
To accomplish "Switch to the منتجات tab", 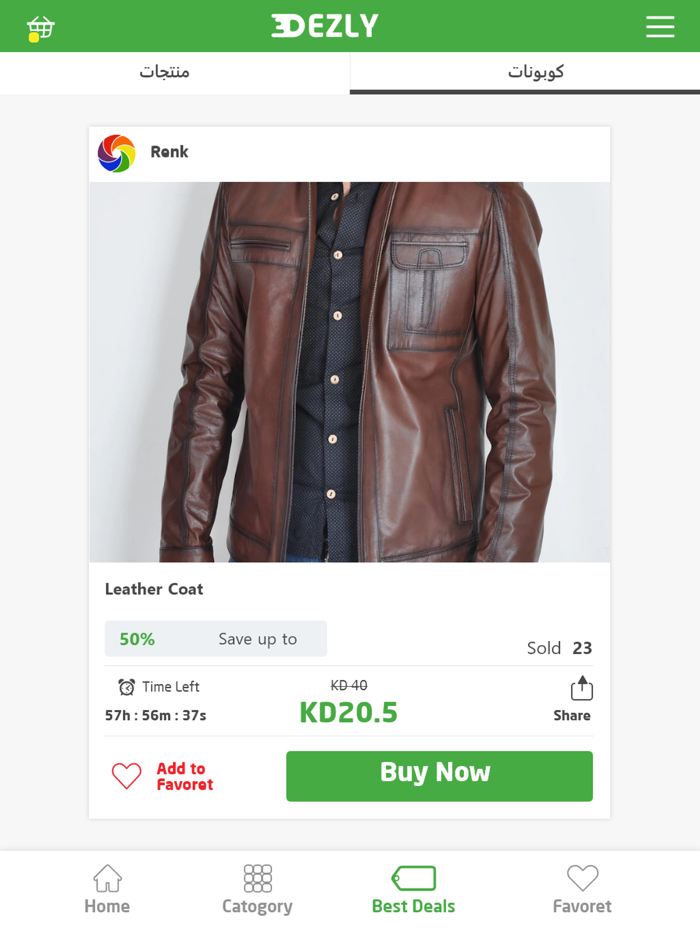I will 165,72.
